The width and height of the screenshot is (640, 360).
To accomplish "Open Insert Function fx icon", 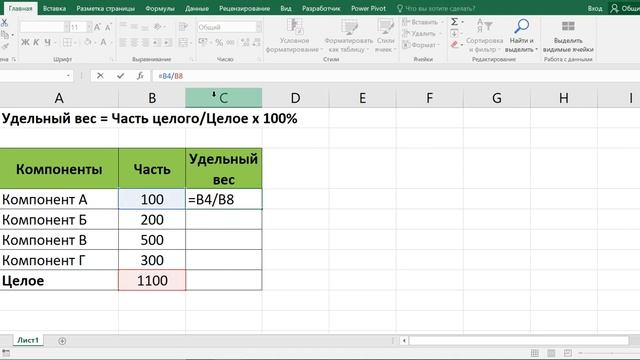I will click(140, 76).
